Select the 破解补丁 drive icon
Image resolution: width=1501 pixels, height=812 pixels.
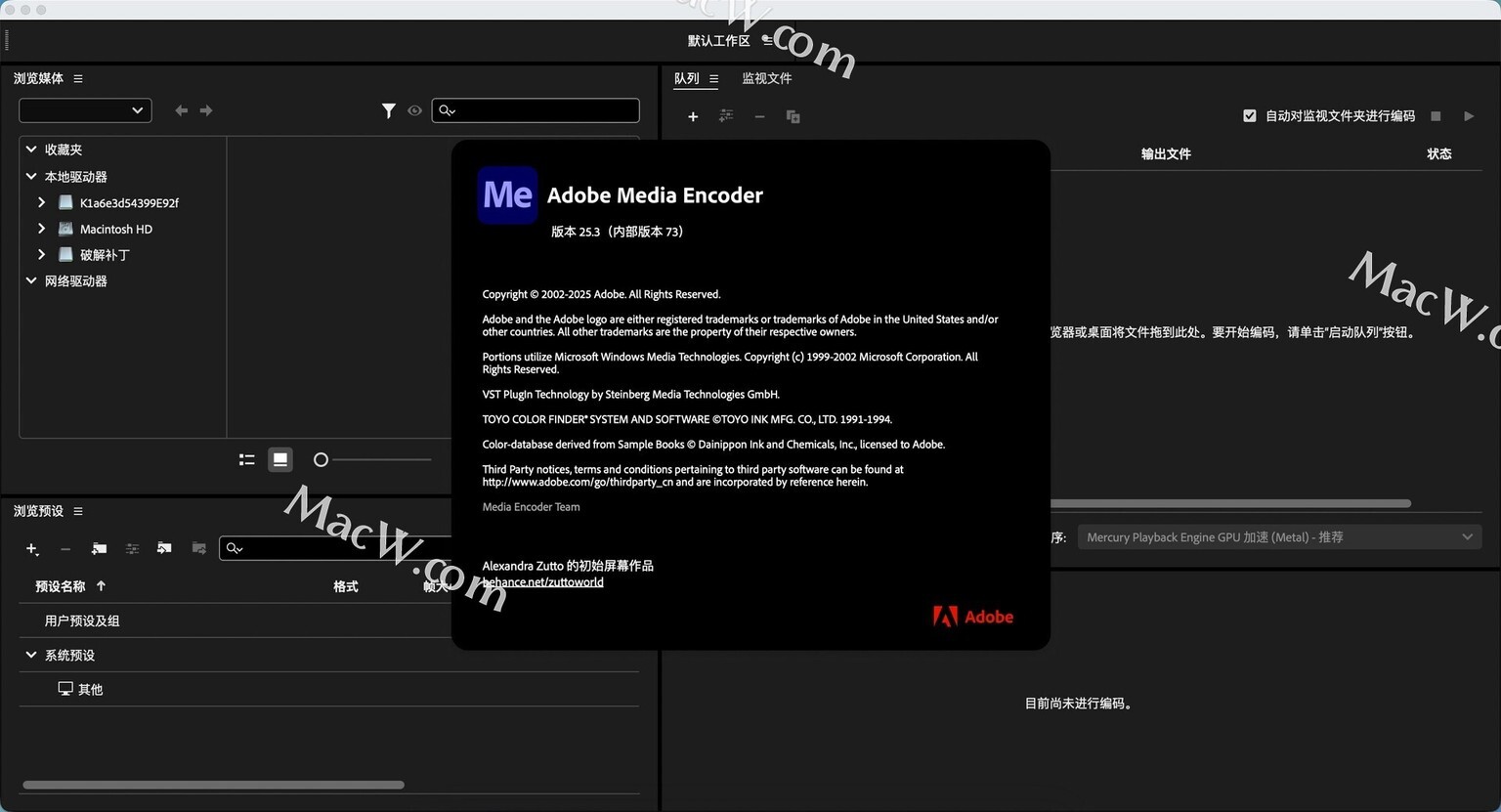(x=65, y=254)
